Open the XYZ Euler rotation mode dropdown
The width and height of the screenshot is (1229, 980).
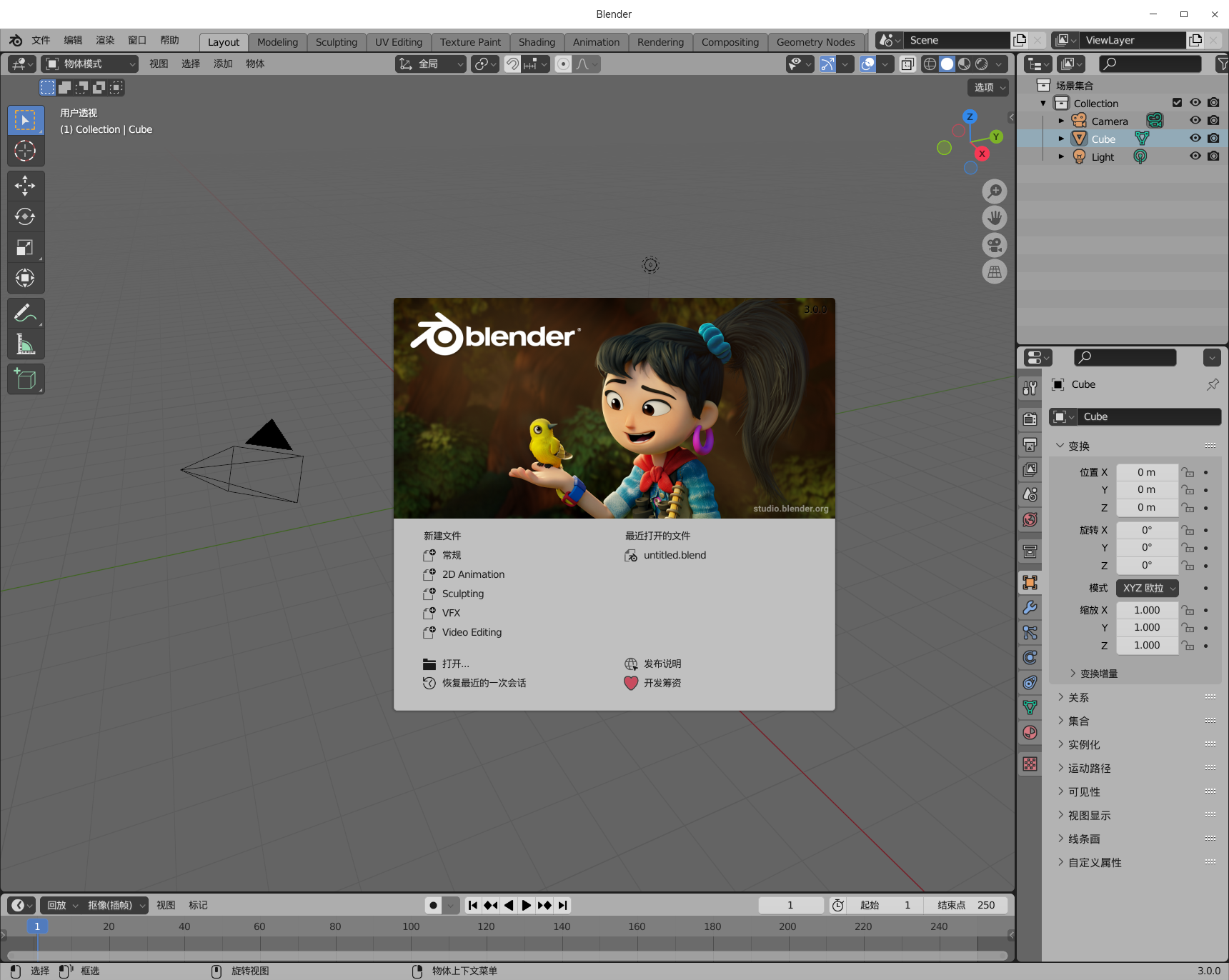[x=1147, y=588]
